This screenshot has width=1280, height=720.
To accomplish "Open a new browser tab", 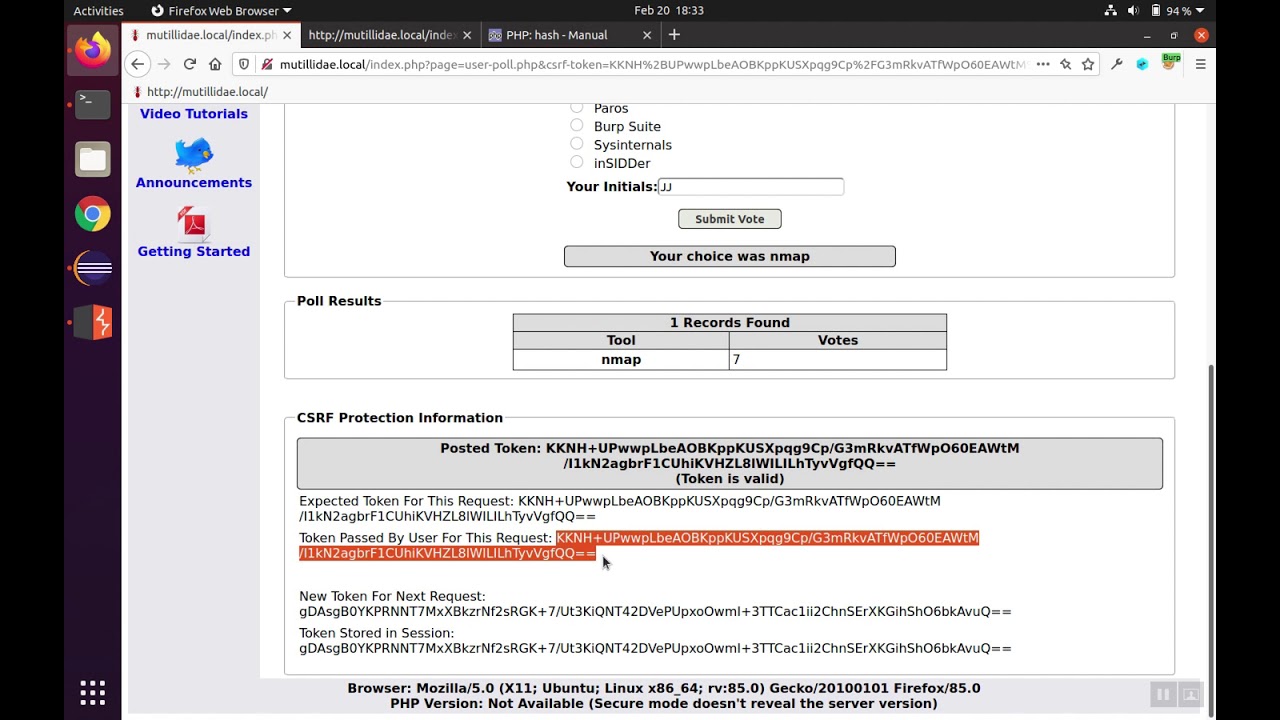I will (x=674, y=35).
